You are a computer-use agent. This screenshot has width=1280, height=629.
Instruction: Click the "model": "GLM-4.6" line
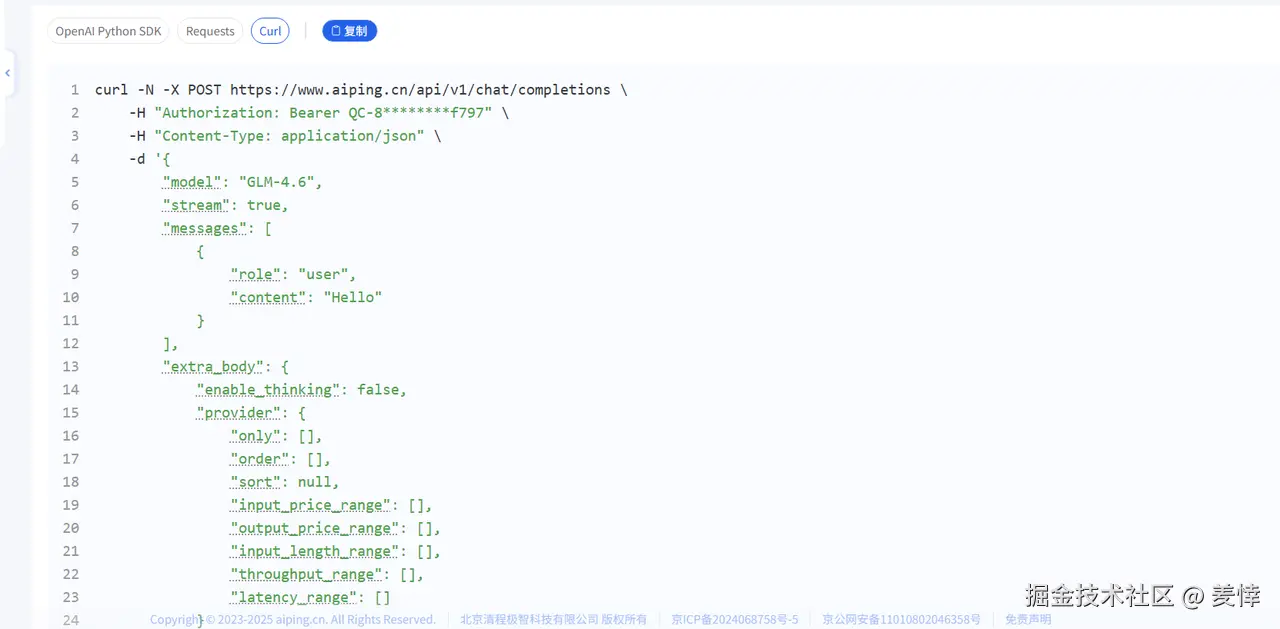(243, 182)
